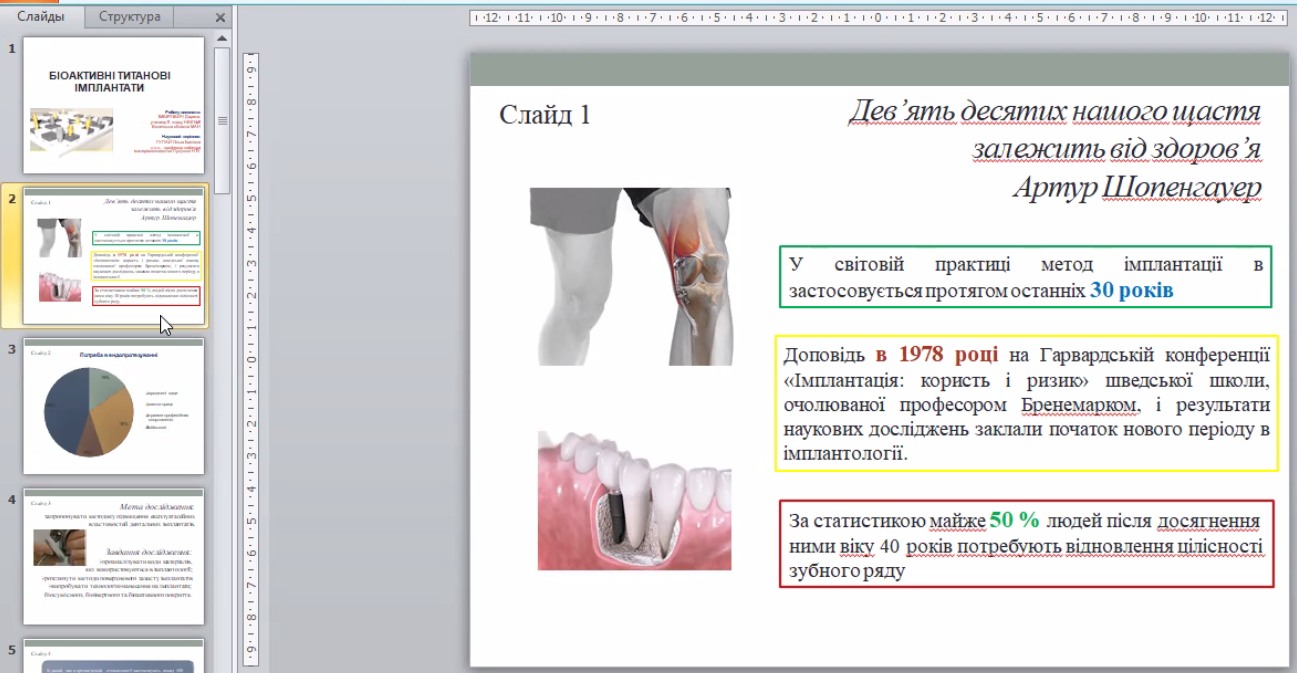
Task: Click the Шопенгауер quote title text
Action: tap(1054, 148)
